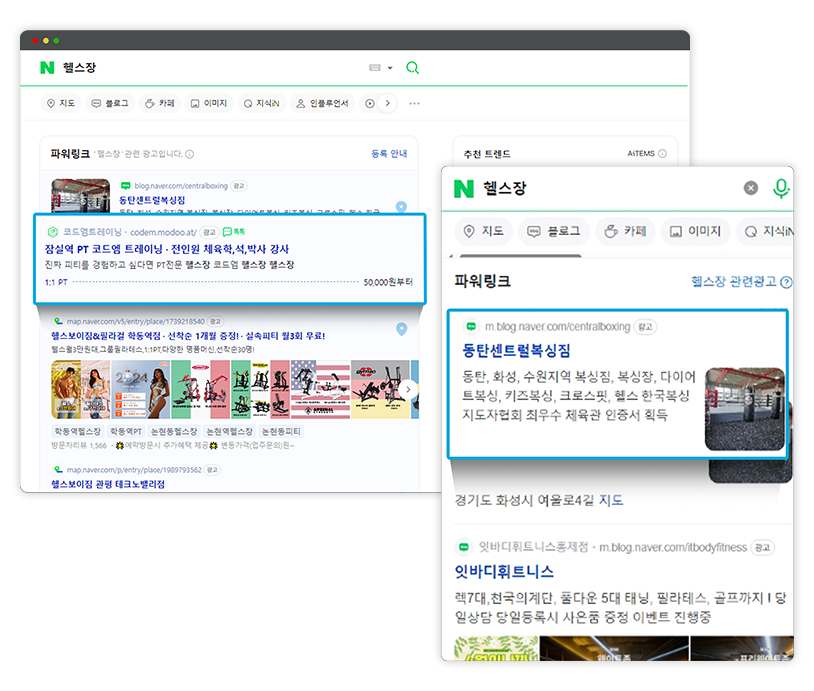Click the 톡톡 chat icon on 코드엠 ad
Viewport: 814px width, 691px height.
234,232
